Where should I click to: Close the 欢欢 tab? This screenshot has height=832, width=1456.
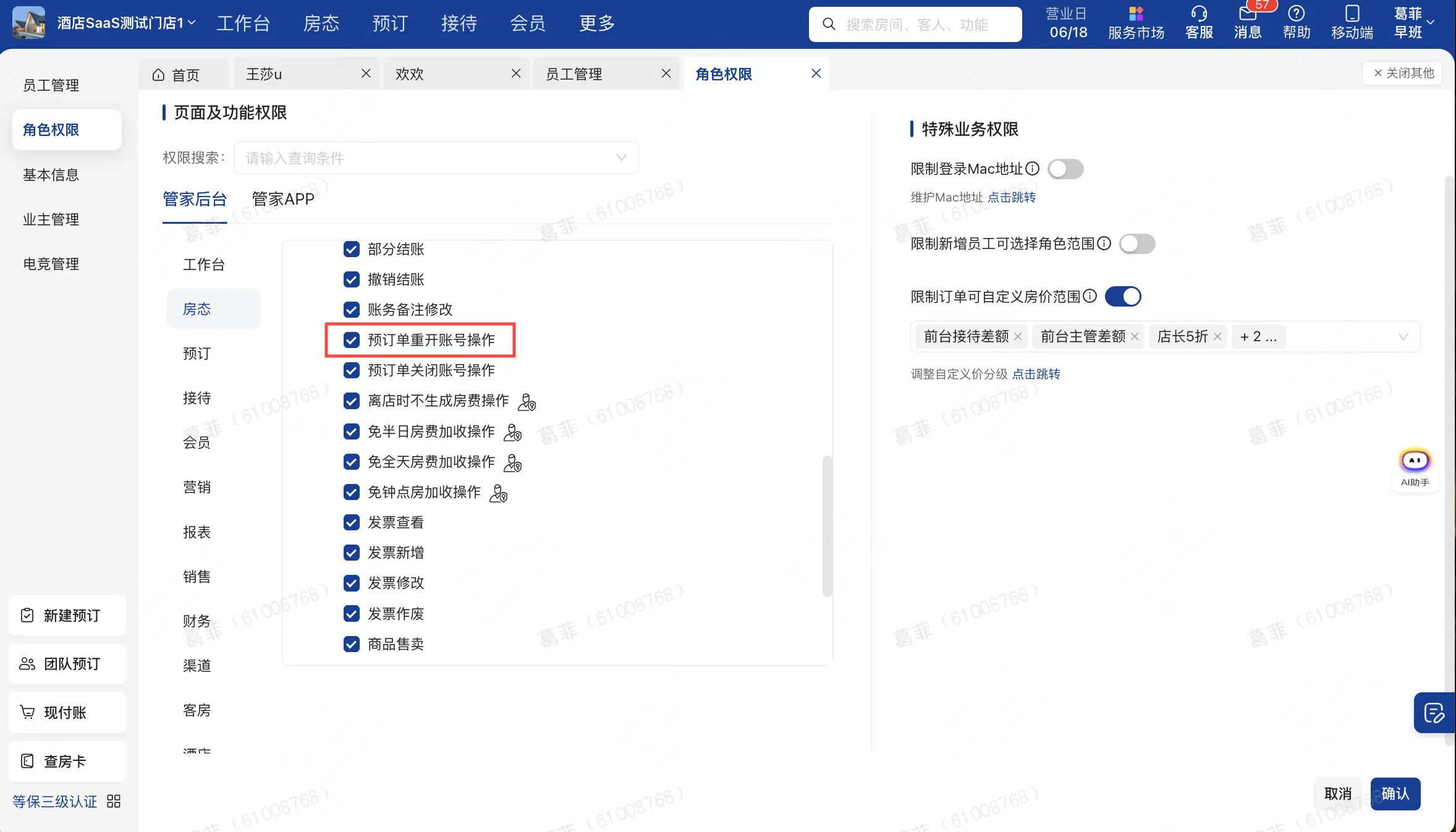tap(516, 74)
